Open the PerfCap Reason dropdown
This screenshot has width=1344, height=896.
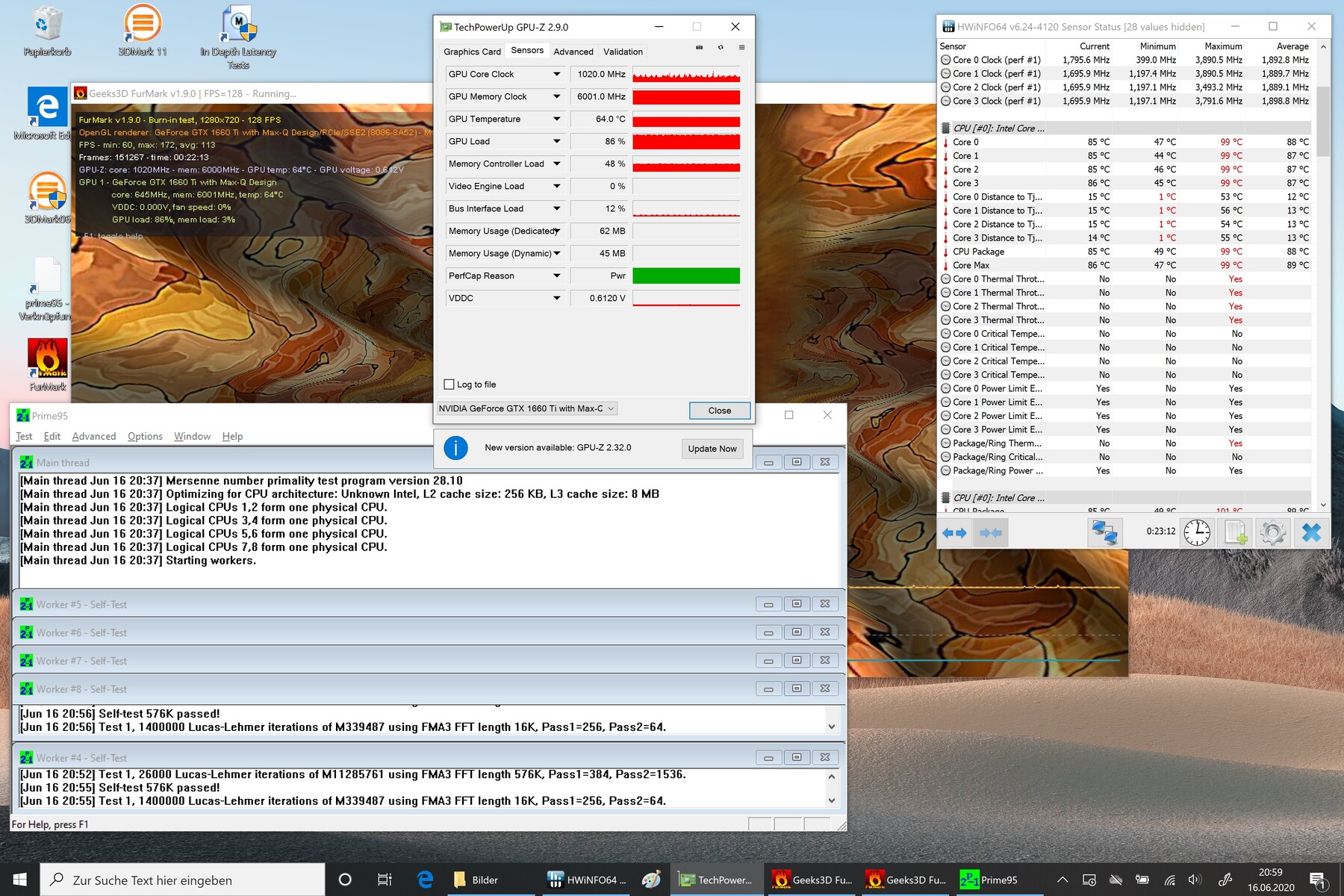click(x=556, y=276)
